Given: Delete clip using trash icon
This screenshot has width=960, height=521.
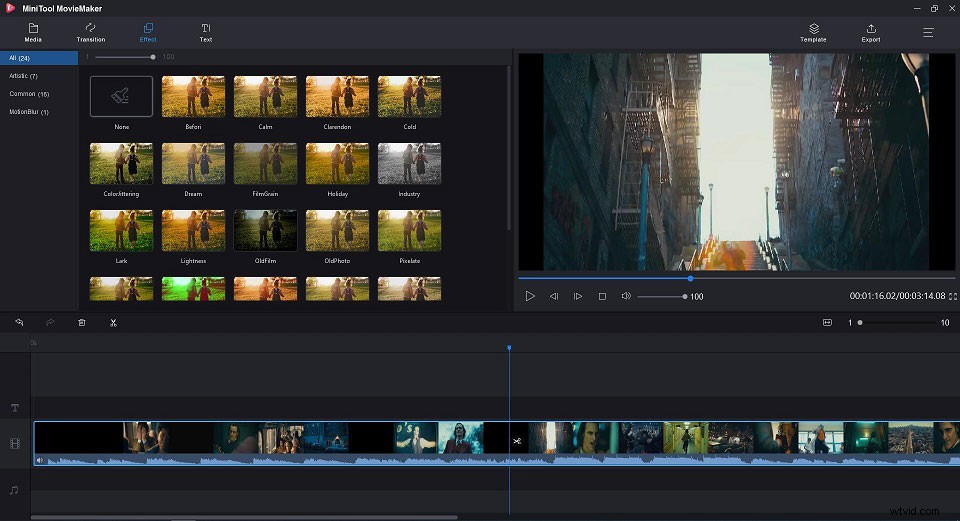Looking at the screenshot, I should (x=81, y=322).
